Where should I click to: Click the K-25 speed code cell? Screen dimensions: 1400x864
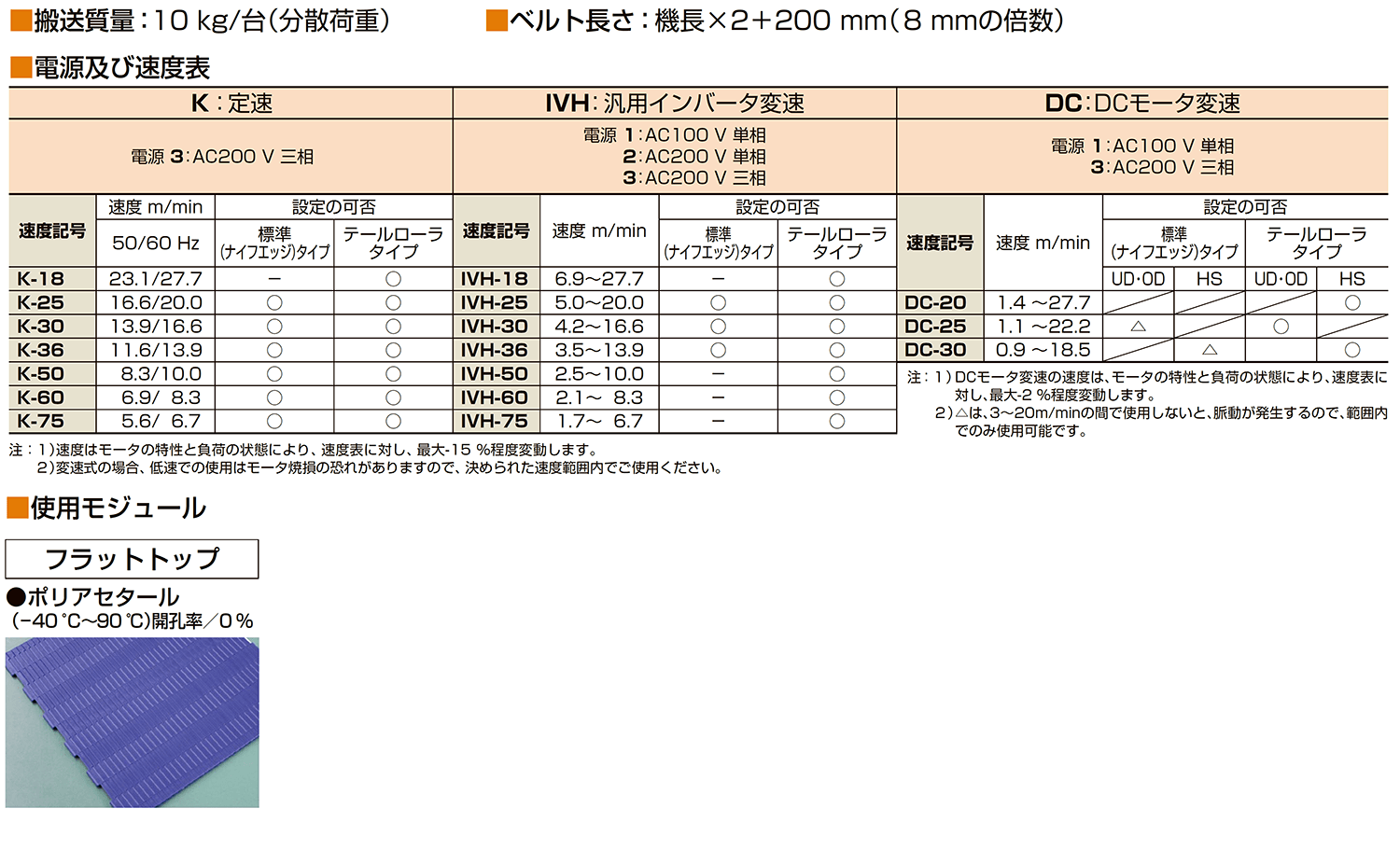point(52,302)
